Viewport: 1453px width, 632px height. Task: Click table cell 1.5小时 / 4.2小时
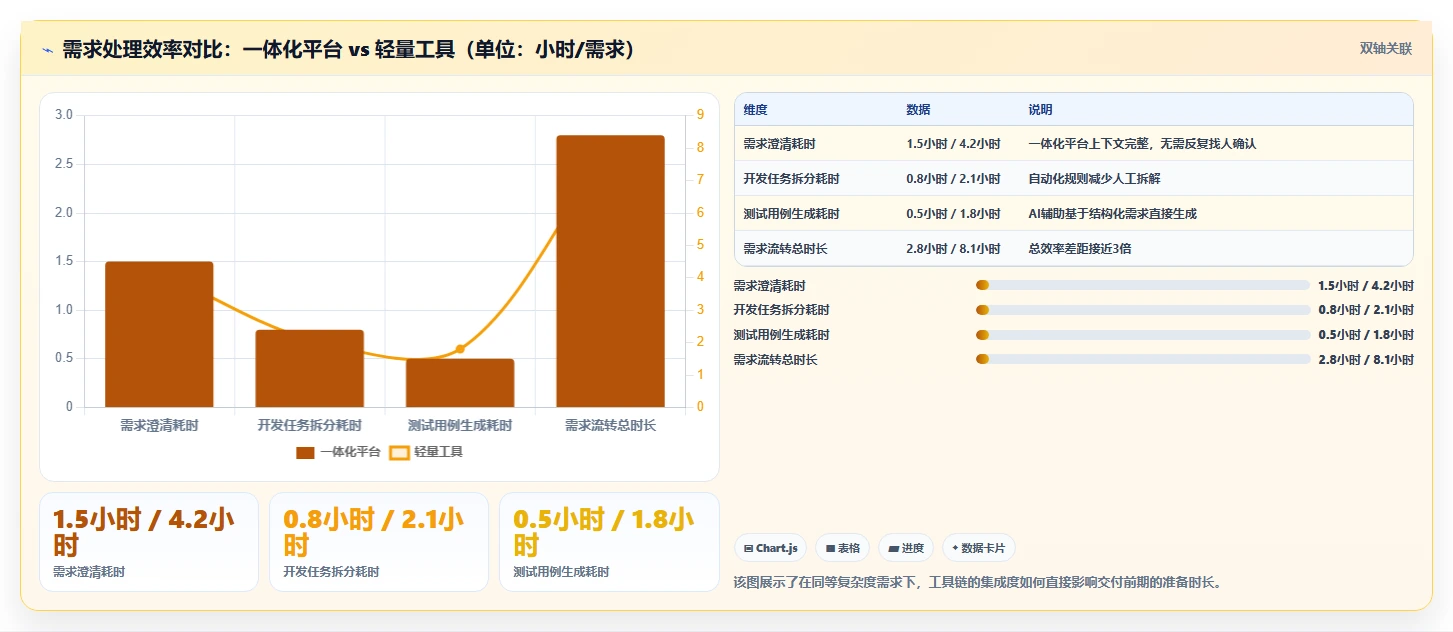click(953, 144)
